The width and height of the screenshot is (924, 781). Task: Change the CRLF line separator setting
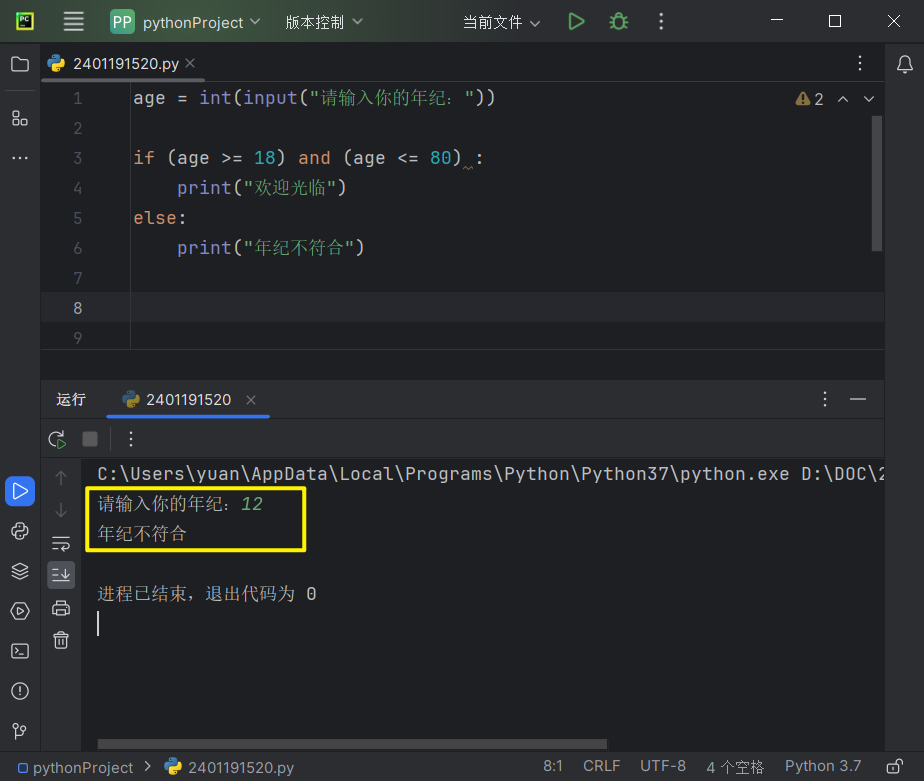click(602, 766)
